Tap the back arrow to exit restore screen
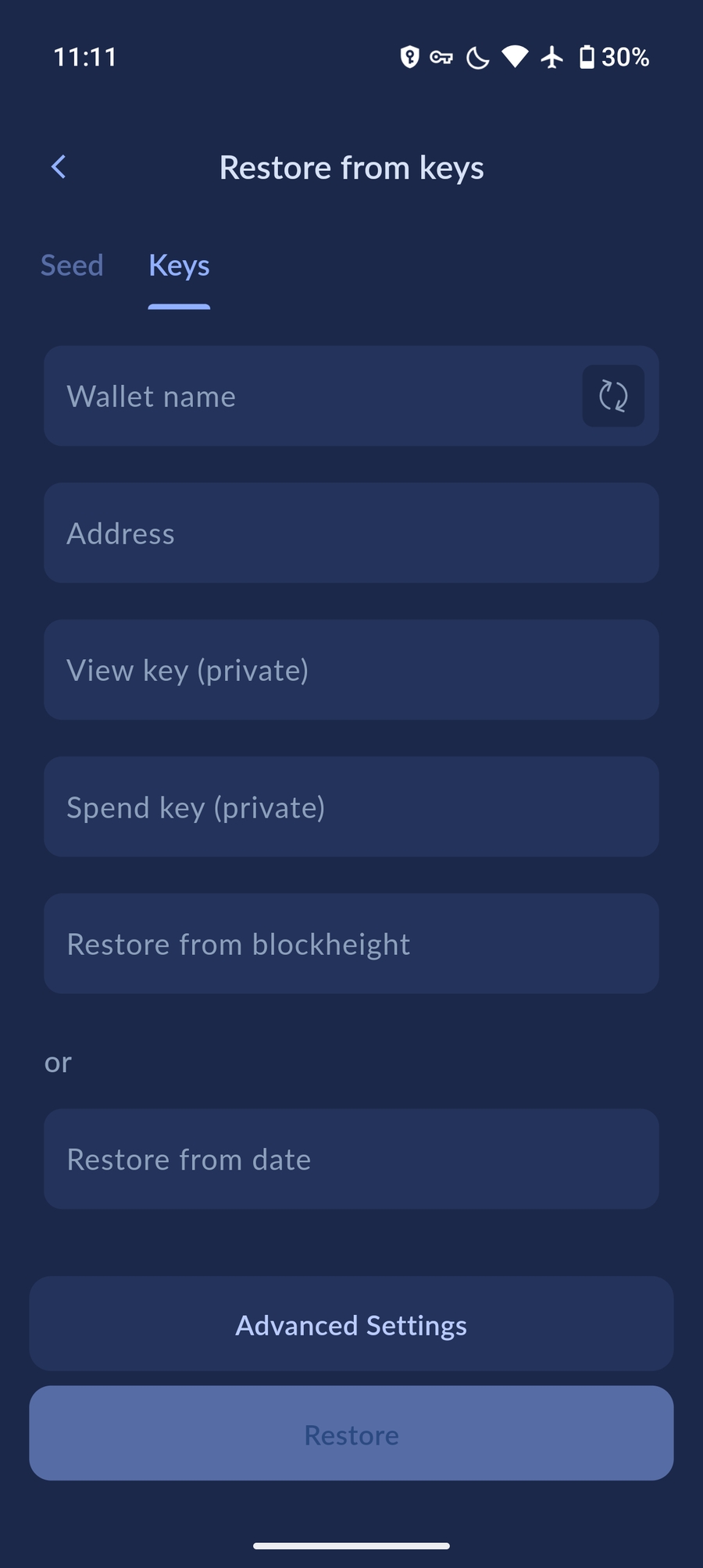This screenshot has width=703, height=1568. tap(58, 166)
